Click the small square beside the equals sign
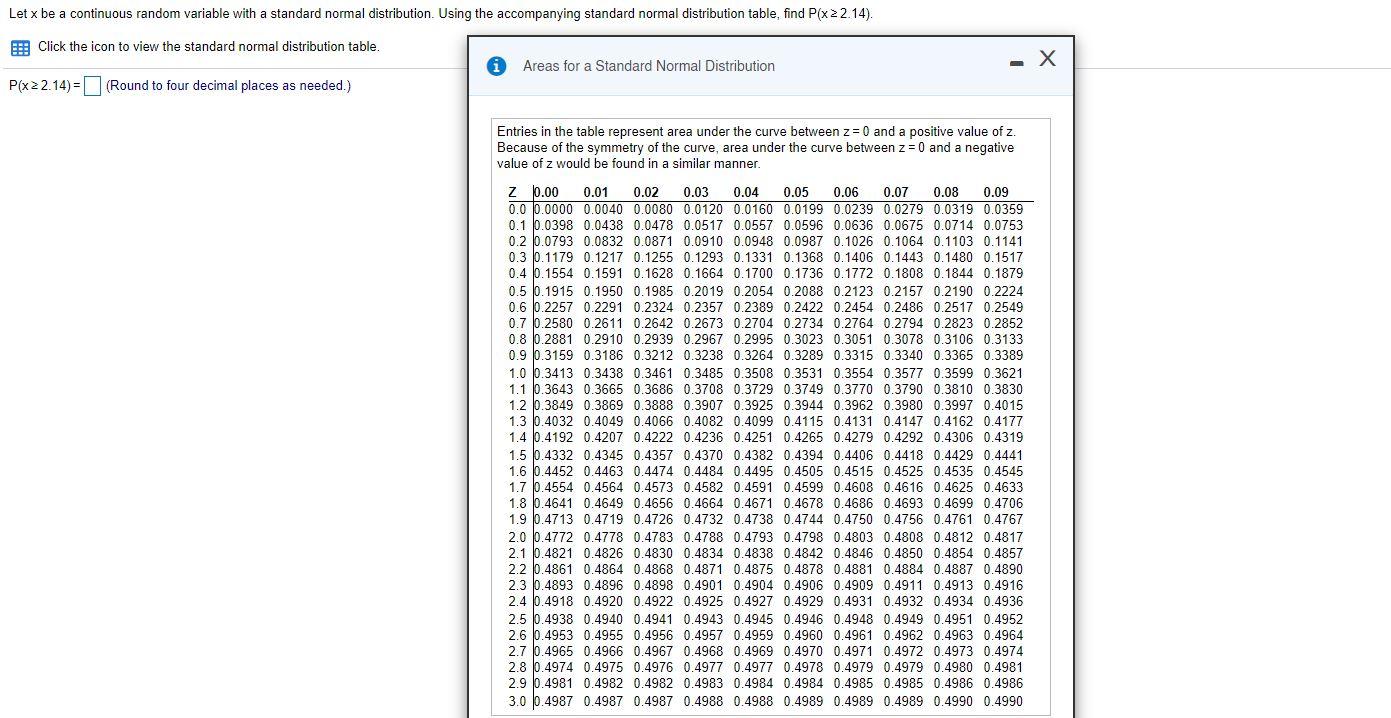This screenshot has width=1391, height=718. coord(91,86)
